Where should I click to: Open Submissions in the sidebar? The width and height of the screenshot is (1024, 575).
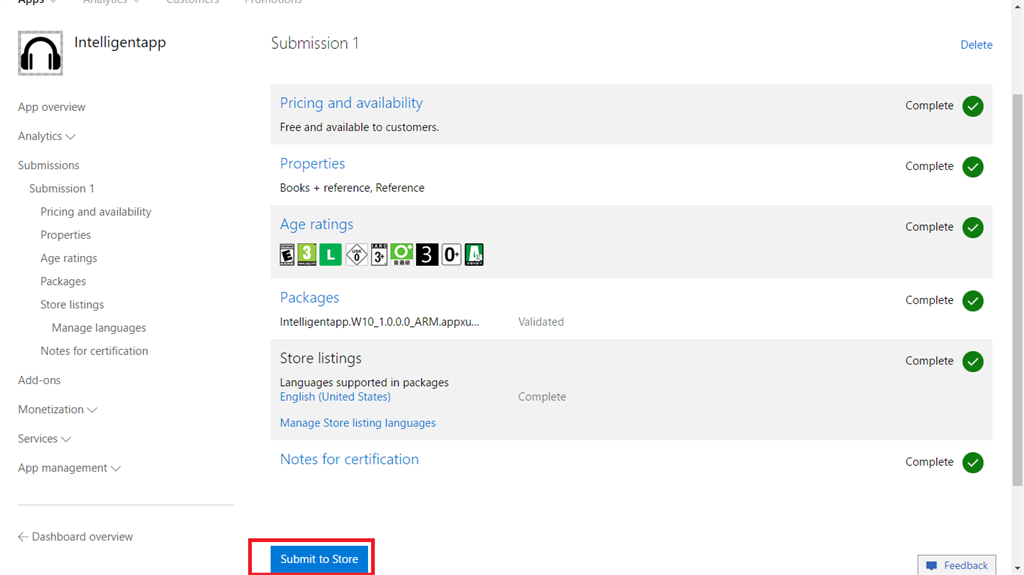48,165
